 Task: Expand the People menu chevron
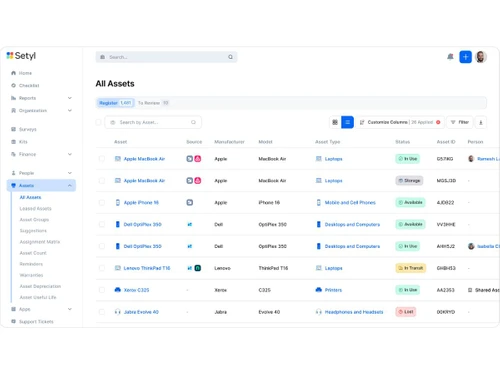(70, 173)
